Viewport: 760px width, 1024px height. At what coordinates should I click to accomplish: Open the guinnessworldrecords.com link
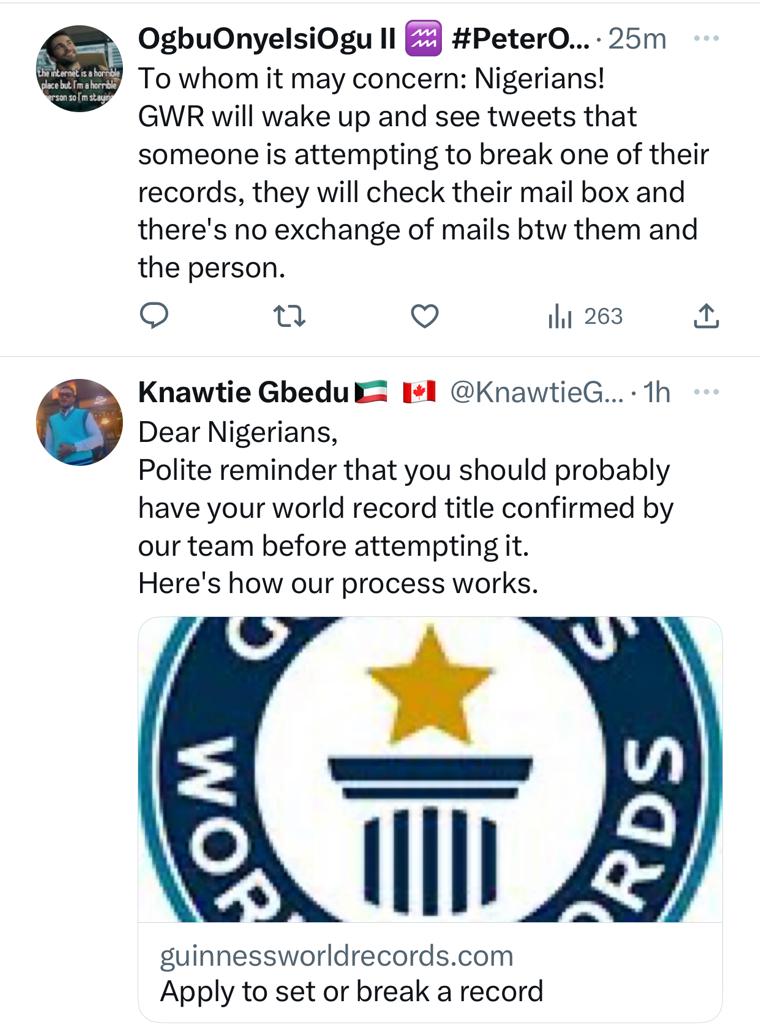336,955
